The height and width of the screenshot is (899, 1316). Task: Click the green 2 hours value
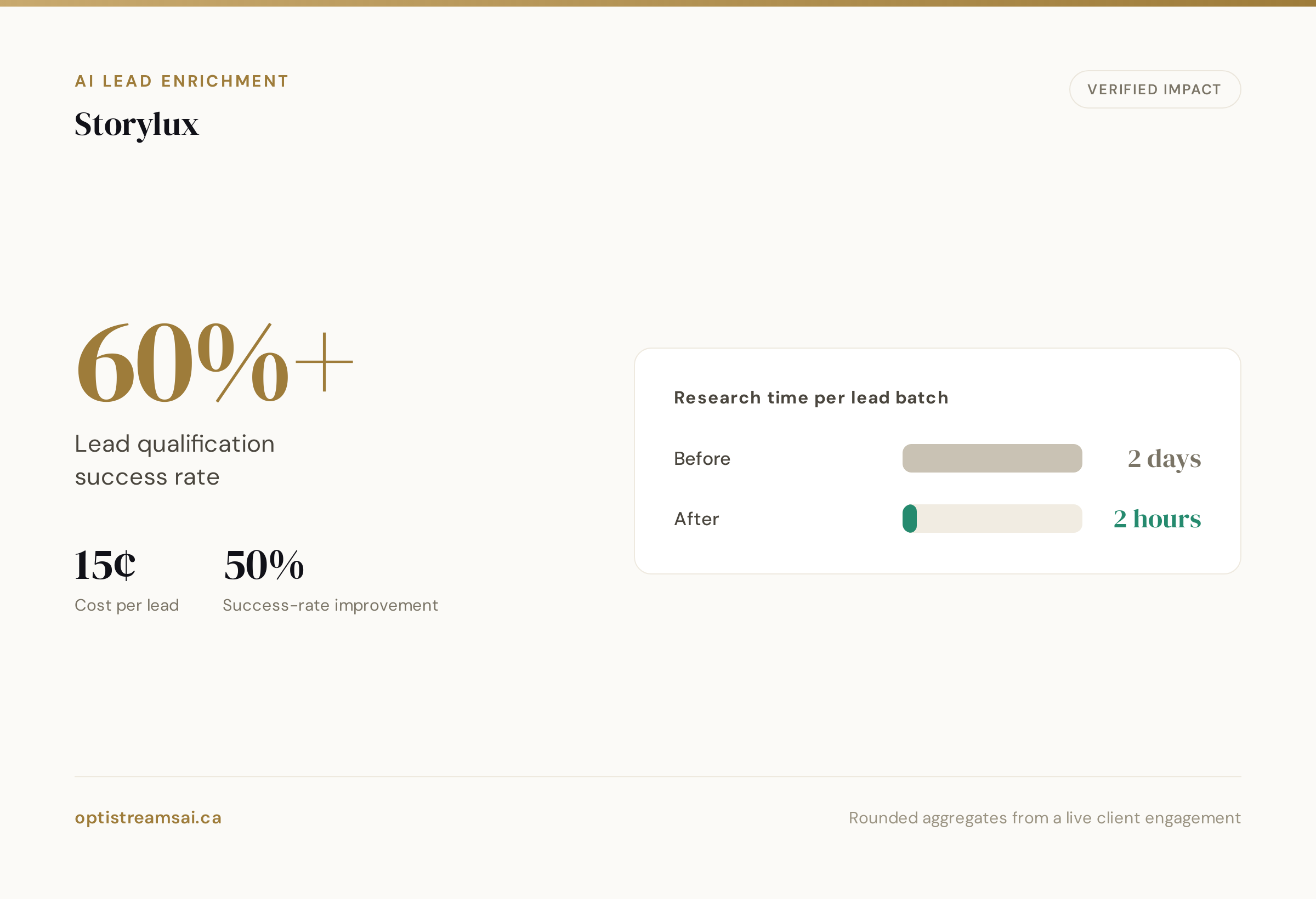1157,519
